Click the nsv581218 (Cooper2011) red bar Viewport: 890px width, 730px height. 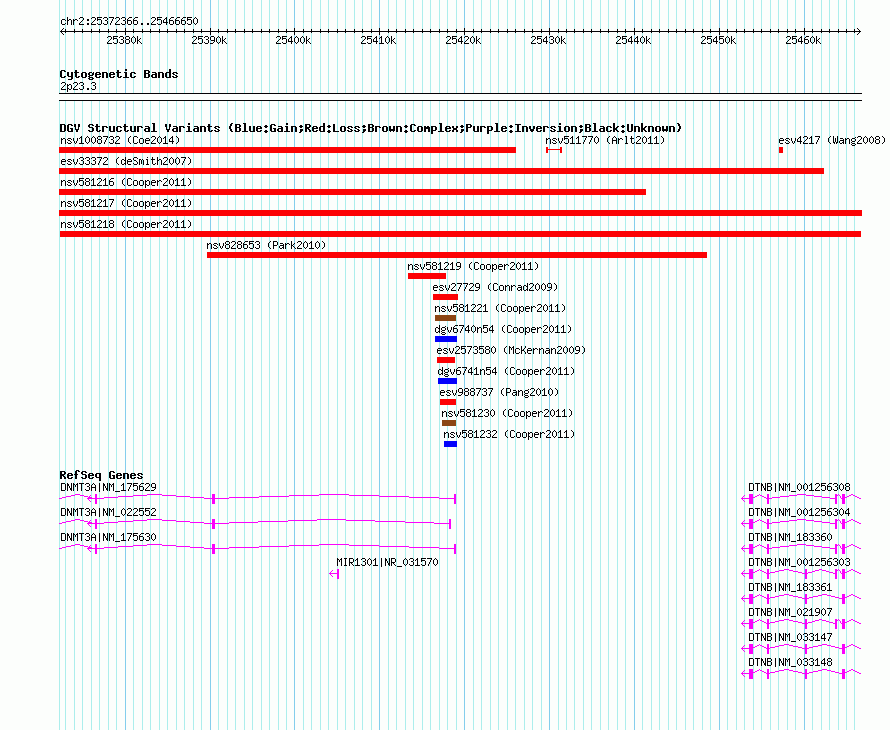tap(460, 234)
